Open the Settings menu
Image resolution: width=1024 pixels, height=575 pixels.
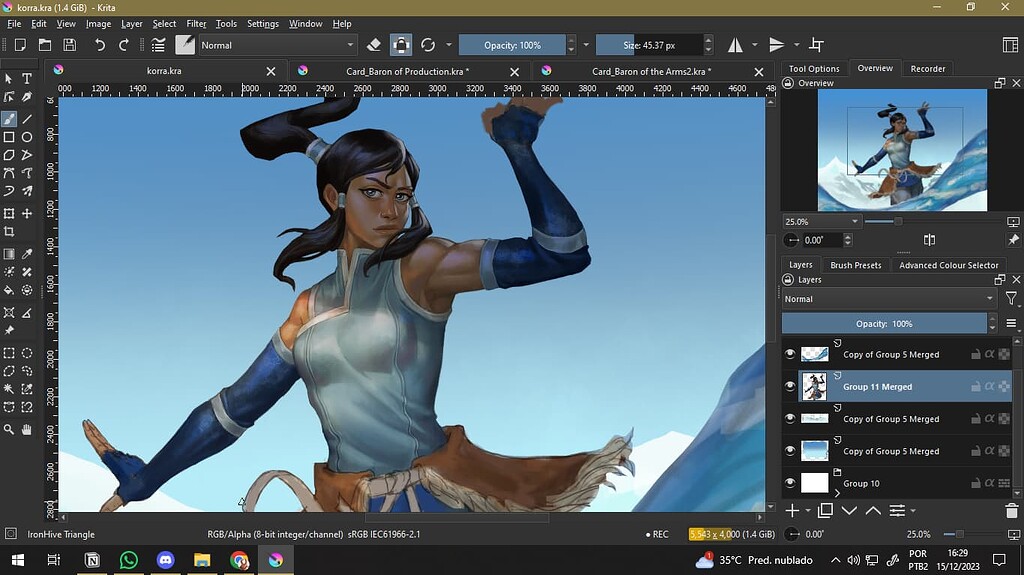point(263,24)
